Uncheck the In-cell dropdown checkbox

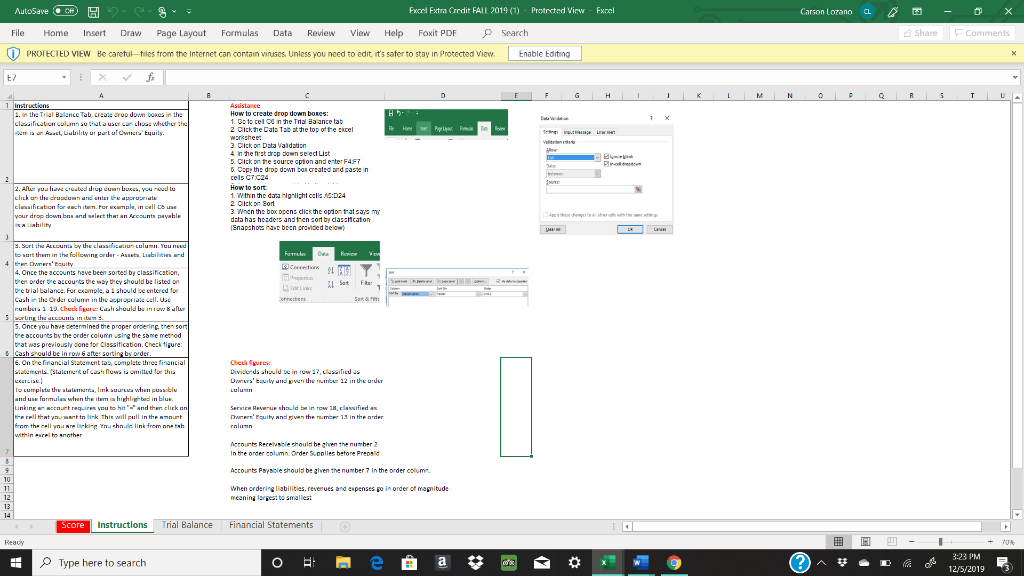(608, 163)
